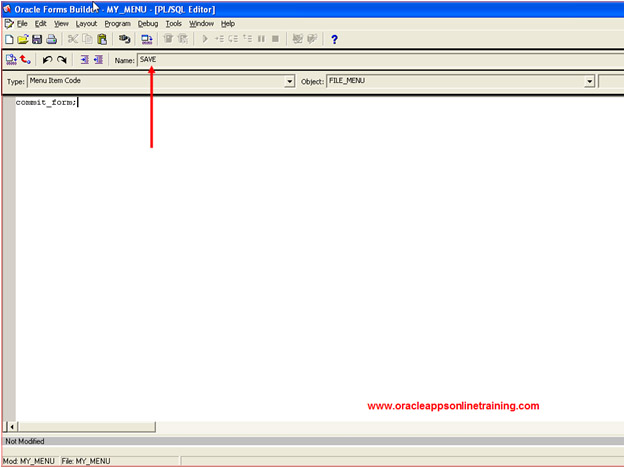Click the Paste clipboard icon

[x=102, y=39]
